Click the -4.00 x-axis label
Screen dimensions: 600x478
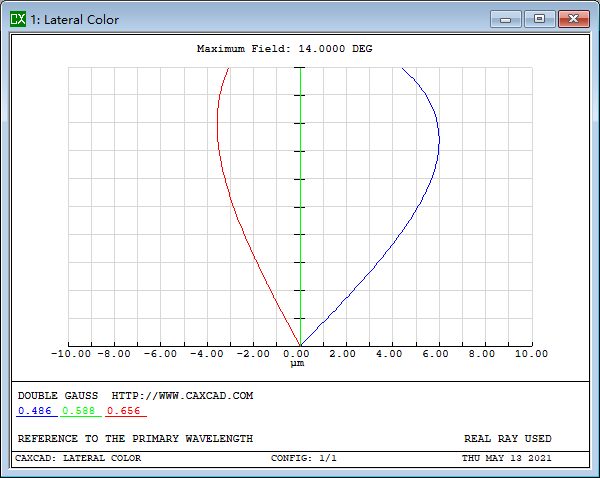pyautogui.click(x=207, y=354)
